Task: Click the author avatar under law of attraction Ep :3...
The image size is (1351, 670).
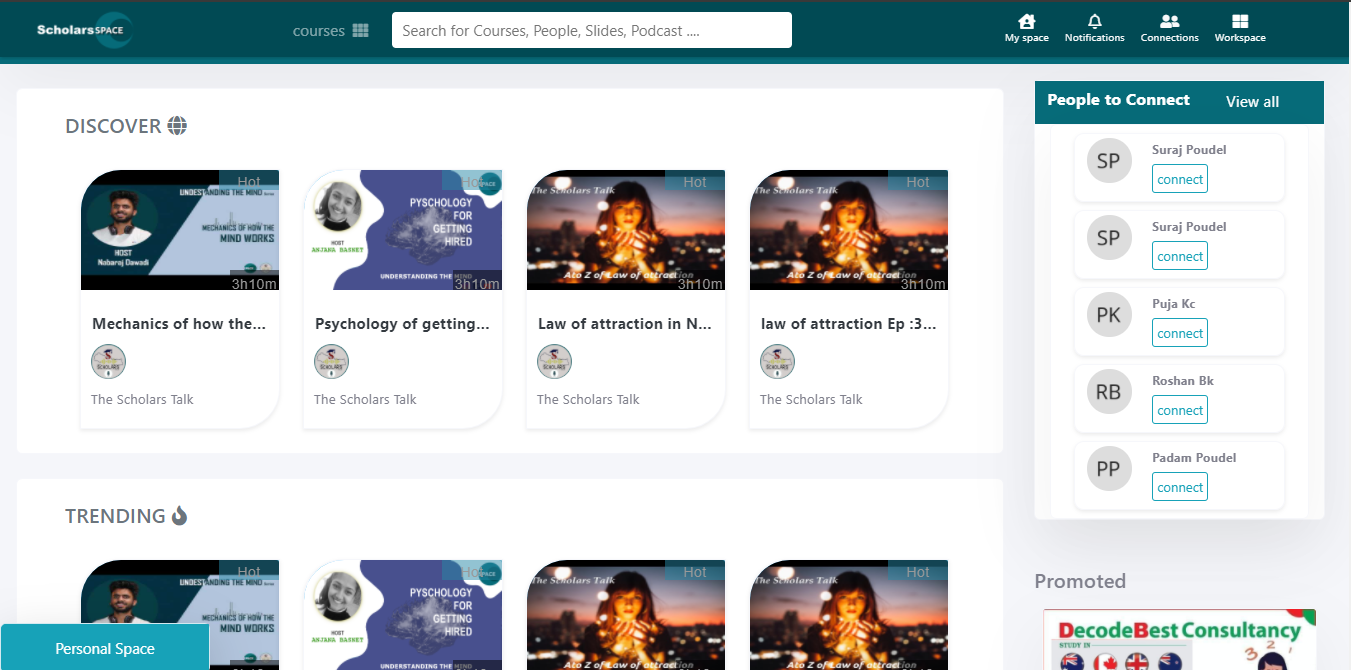Action: [777, 361]
